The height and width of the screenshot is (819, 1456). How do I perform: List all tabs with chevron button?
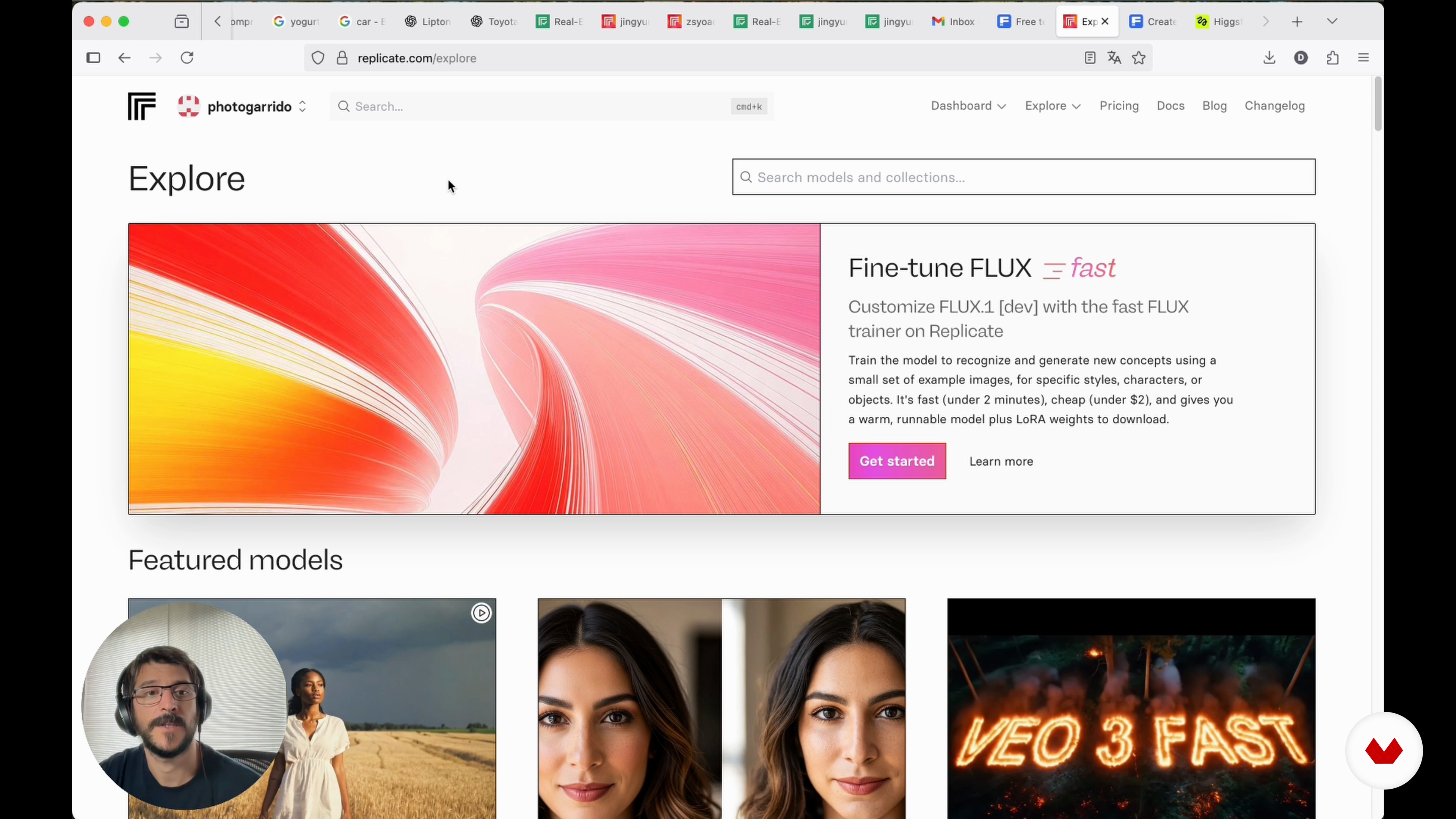click(1332, 22)
